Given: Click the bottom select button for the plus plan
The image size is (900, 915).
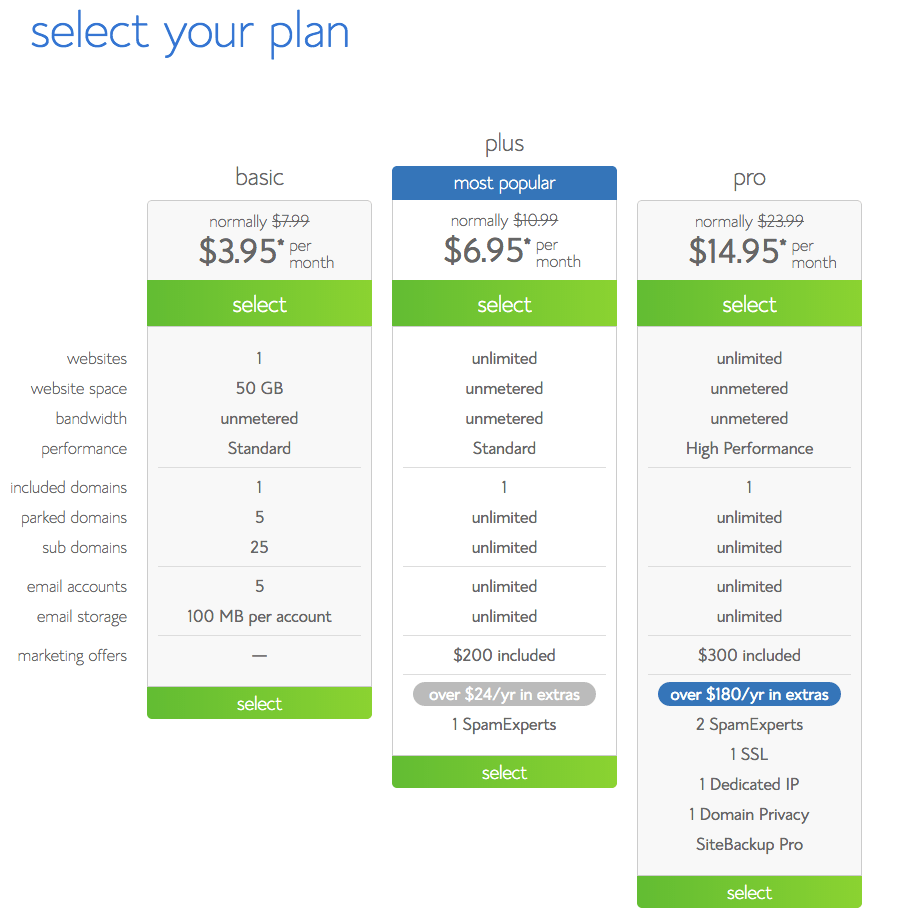Looking at the screenshot, I should point(504,772).
